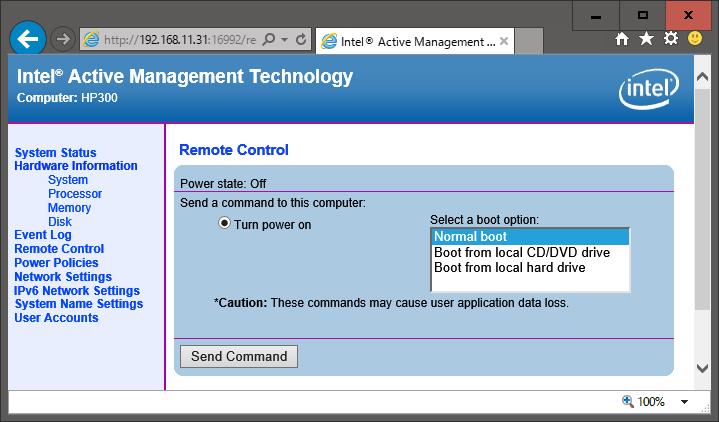This screenshot has width=719, height=422.
Task: Select the Turn power on radio button
Action: [224, 223]
